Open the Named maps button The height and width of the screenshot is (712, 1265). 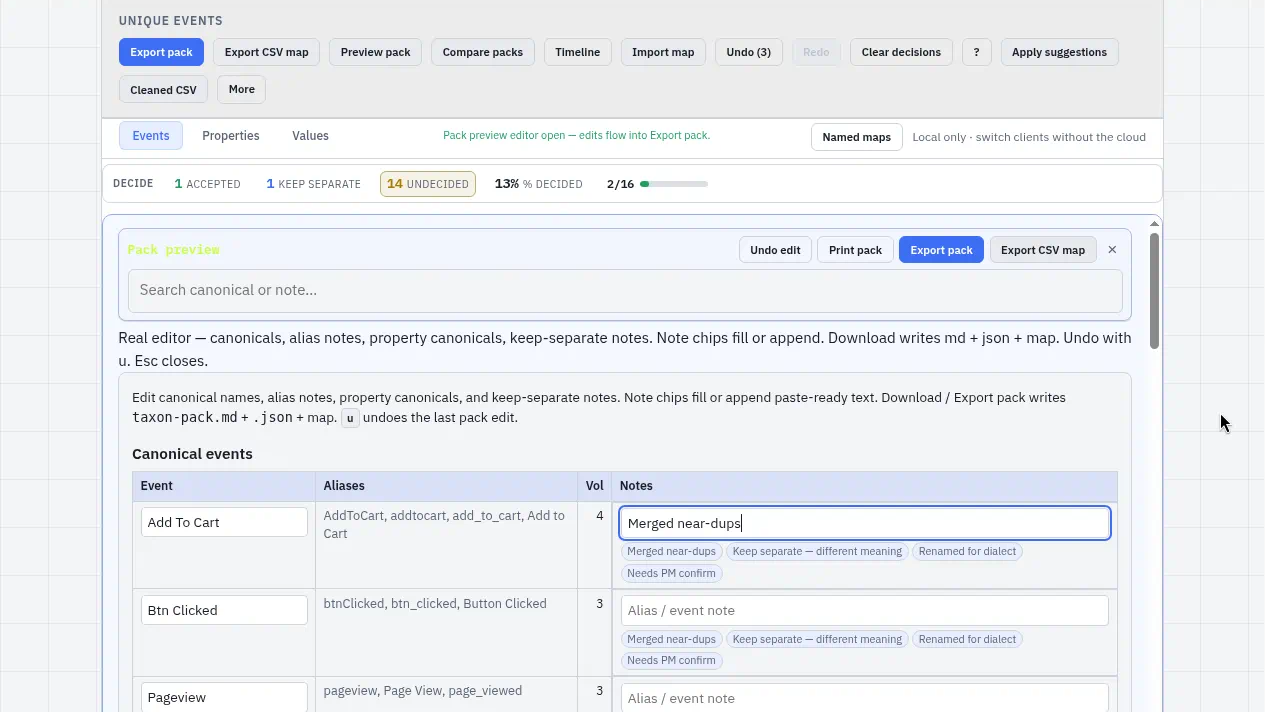[856, 137]
